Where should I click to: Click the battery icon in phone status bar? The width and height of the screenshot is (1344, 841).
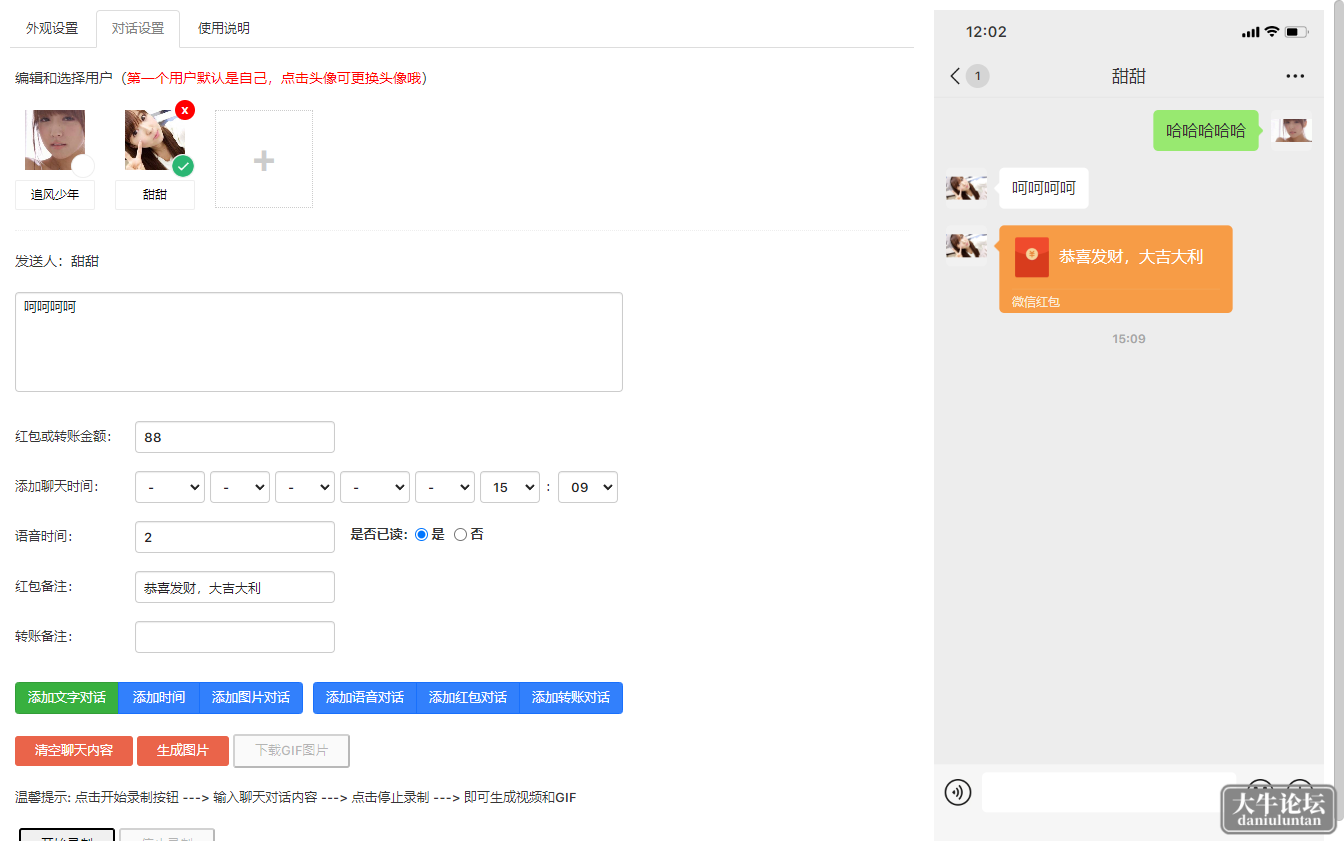(1297, 32)
